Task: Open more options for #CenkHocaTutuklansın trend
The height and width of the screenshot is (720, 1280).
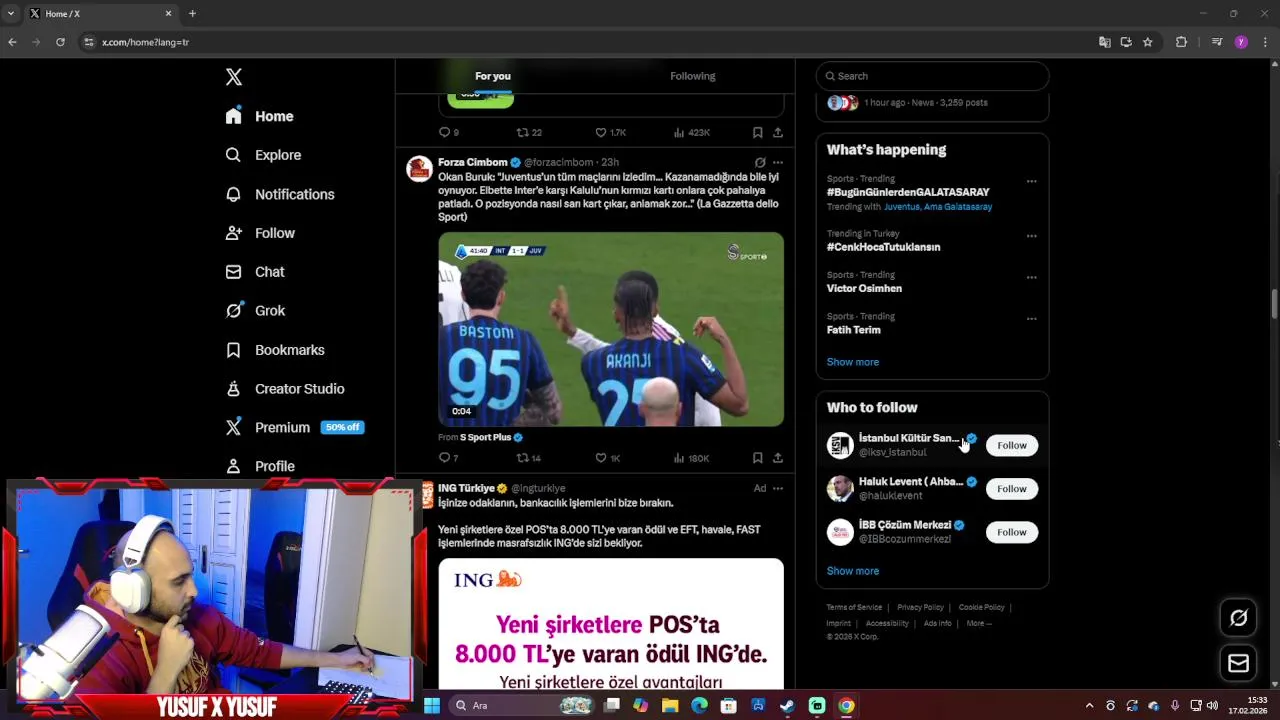Action: click(x=1031, y=236)
